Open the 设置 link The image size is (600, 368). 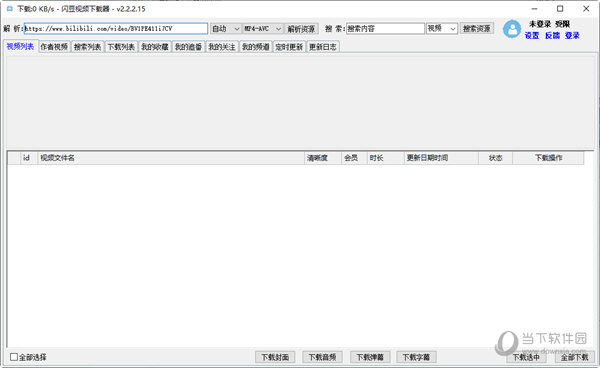pos(532,36)
